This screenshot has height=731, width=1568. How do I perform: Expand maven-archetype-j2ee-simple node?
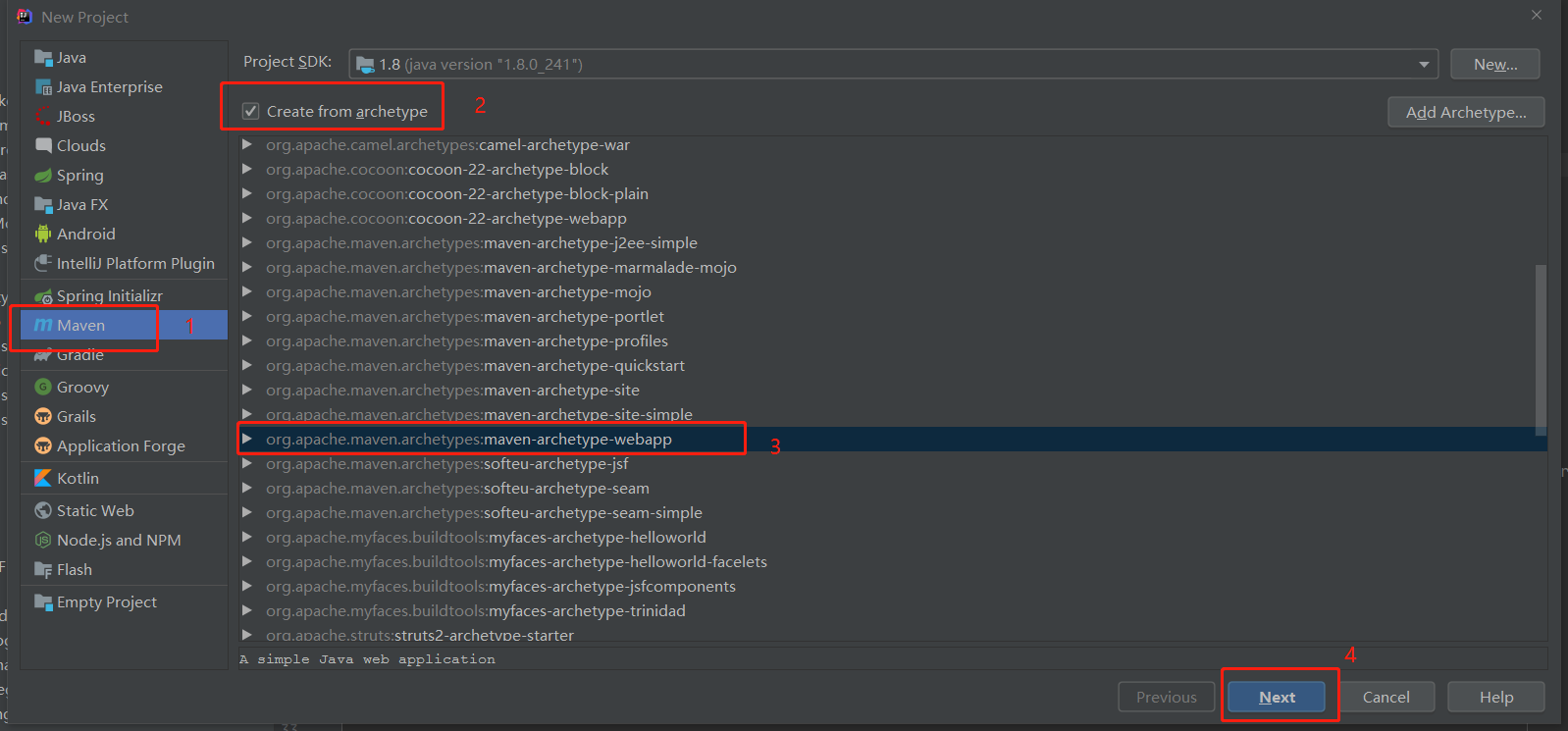point(247,243)
